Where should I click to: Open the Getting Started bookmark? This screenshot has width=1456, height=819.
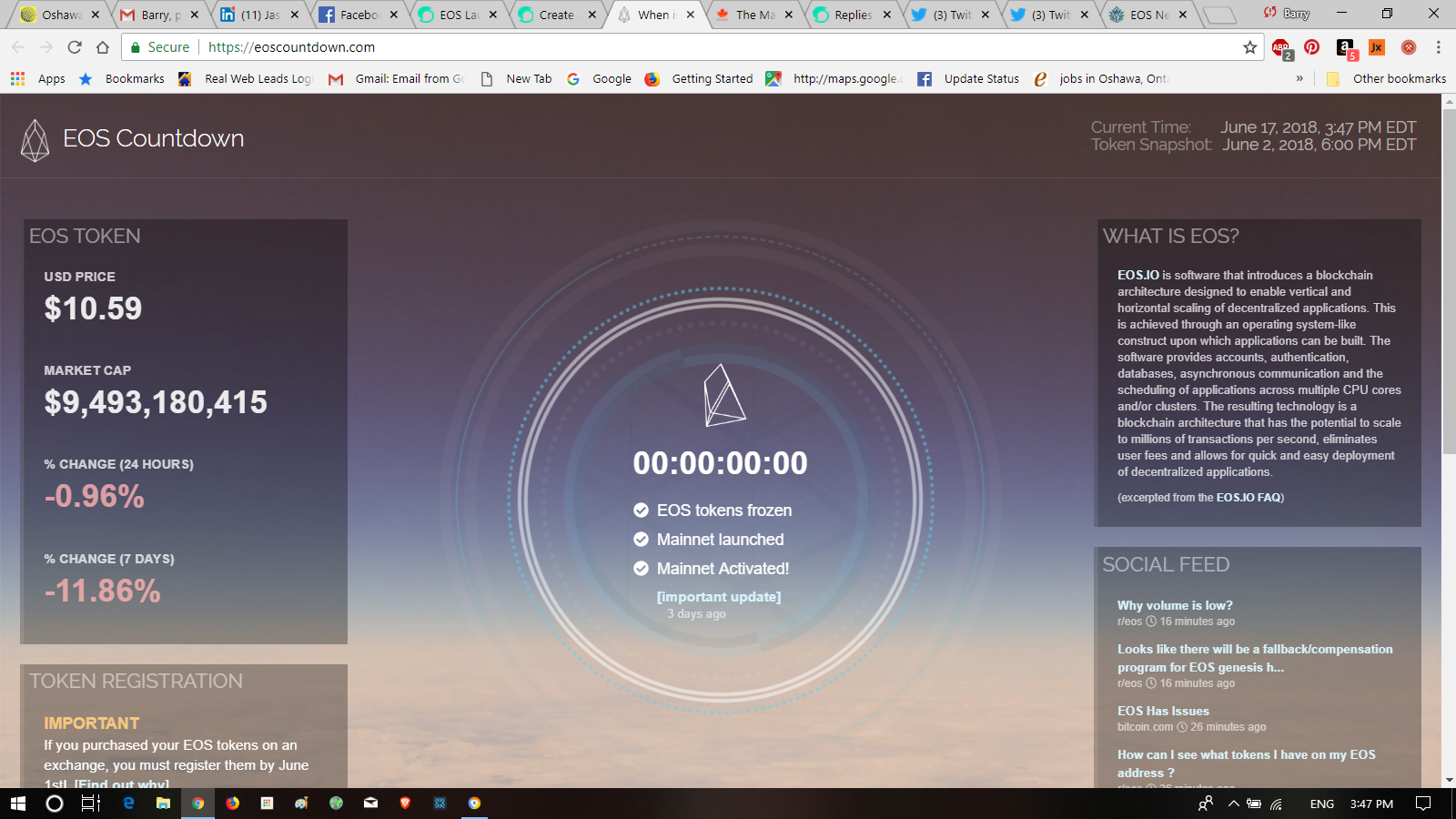click(699, 79)
